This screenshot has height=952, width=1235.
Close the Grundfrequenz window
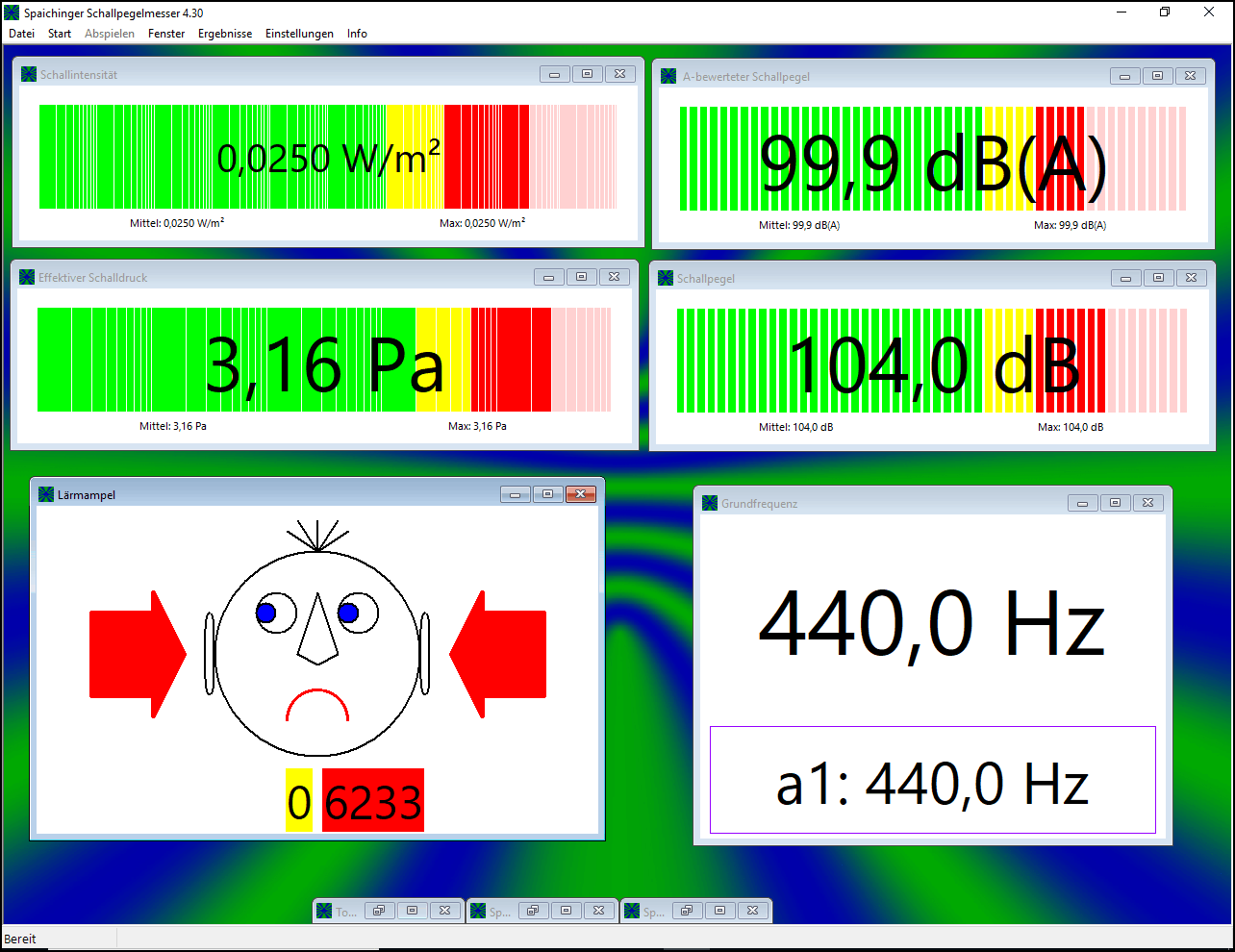1147,503
